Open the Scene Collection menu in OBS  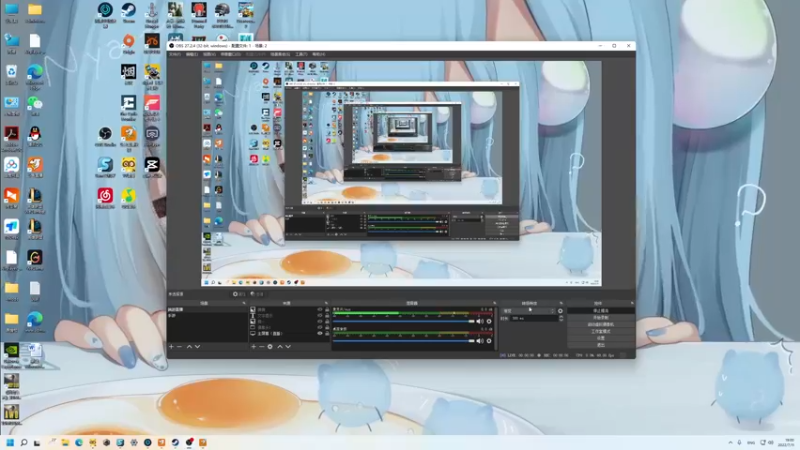tap(280, 54)
